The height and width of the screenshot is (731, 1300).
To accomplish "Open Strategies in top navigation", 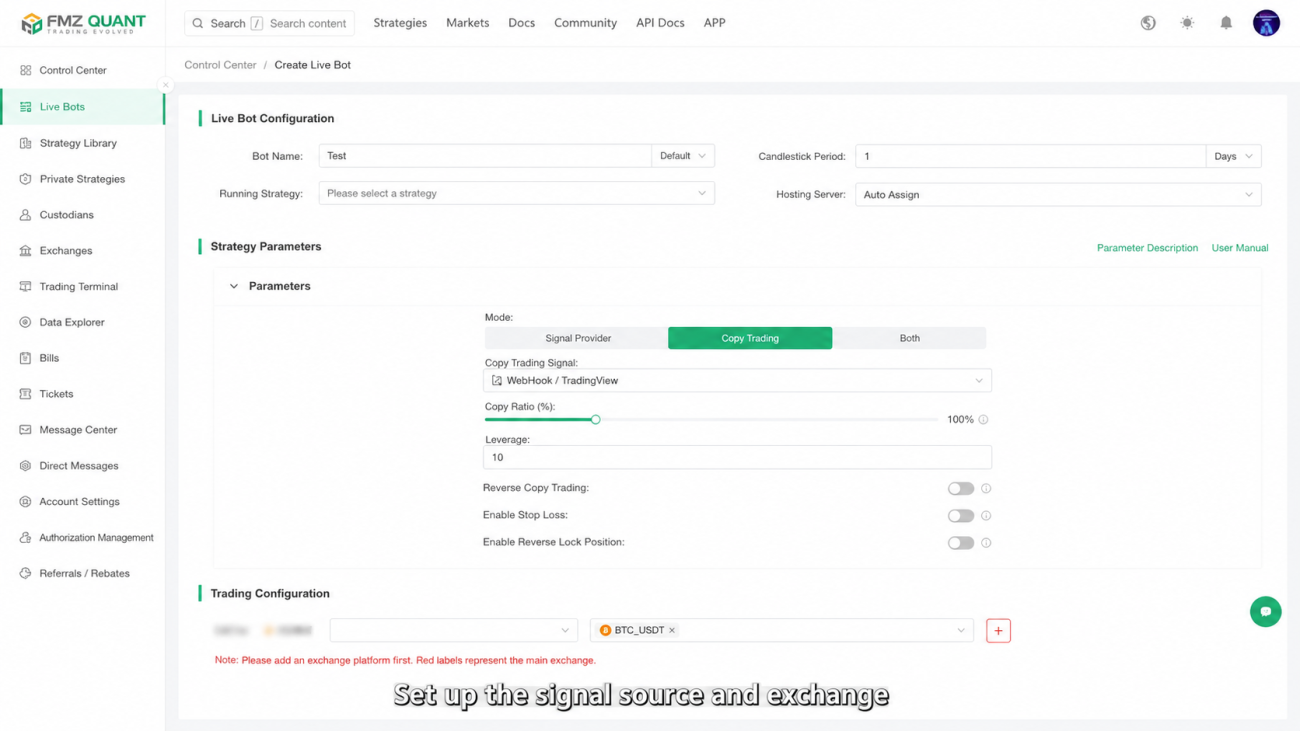I will [x=400, y=23].
